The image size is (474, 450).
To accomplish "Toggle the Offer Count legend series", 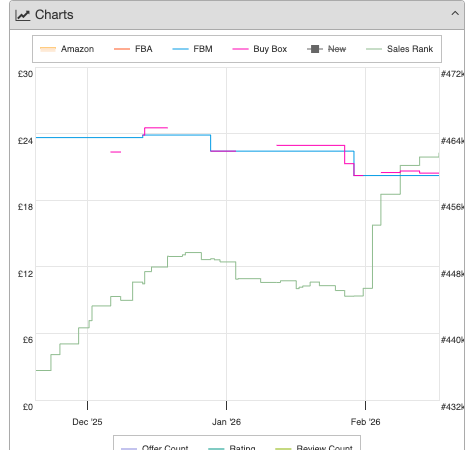I will pyautogui.click(x=155, y=447).
